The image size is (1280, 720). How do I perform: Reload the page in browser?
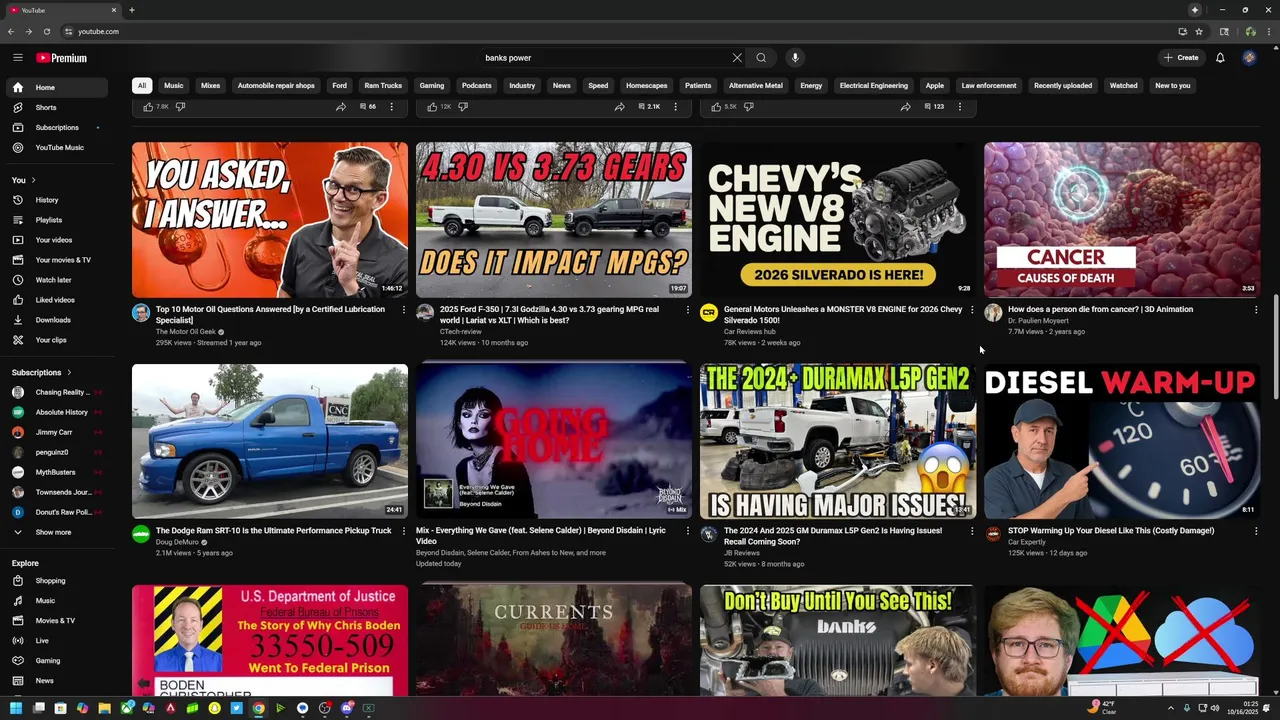47,31
